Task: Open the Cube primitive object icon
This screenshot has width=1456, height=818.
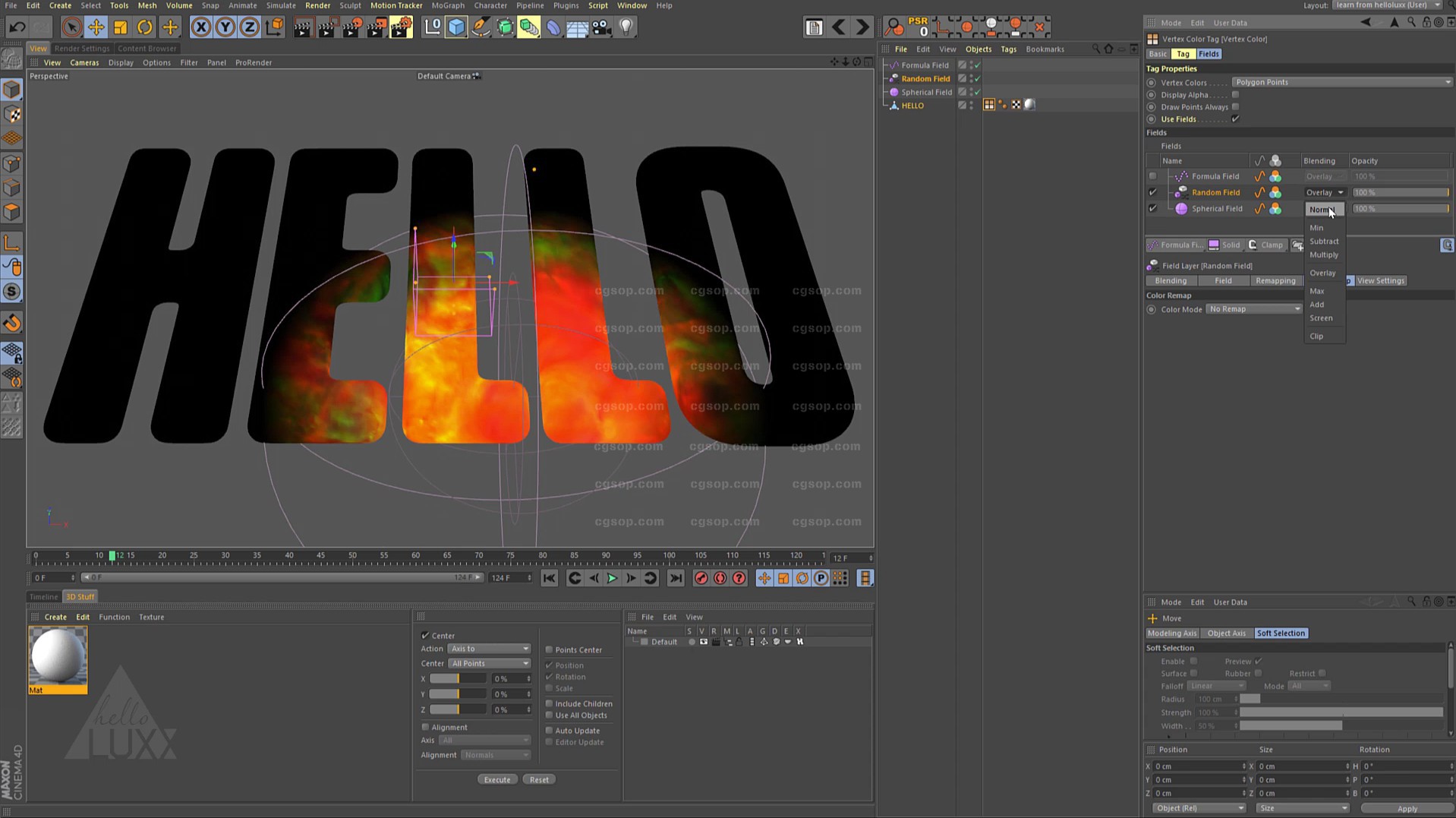Action: (x=456, y=27)
